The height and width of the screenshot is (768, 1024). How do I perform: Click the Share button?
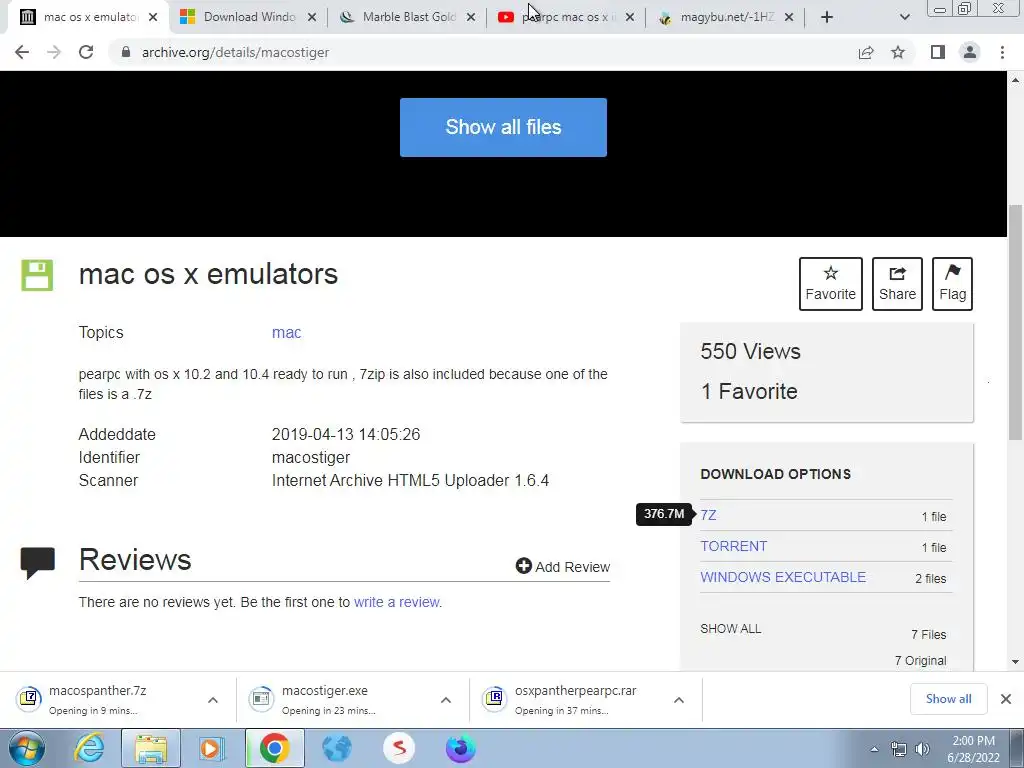point(897,283)
